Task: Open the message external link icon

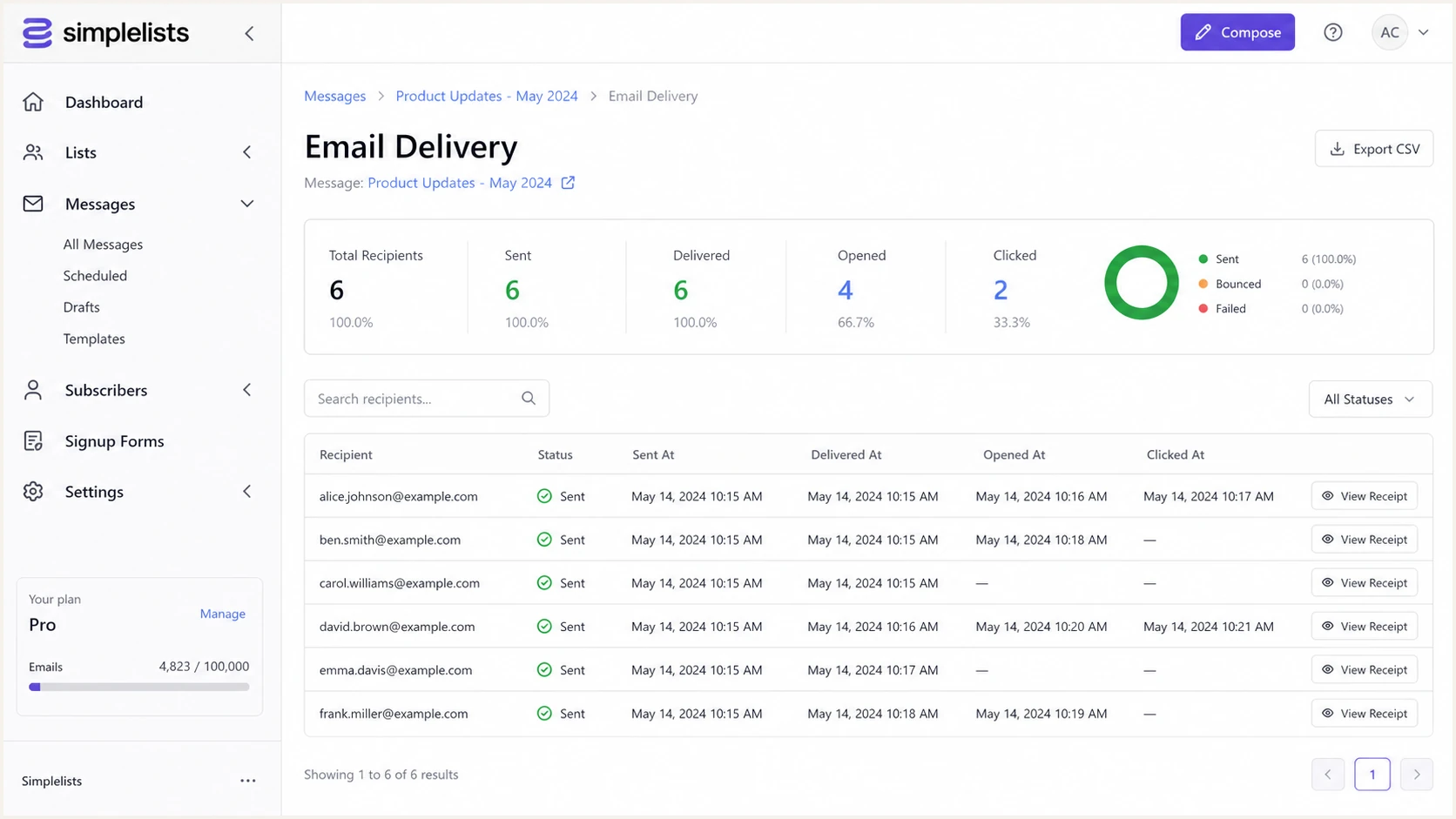Action: pos(568,183)
